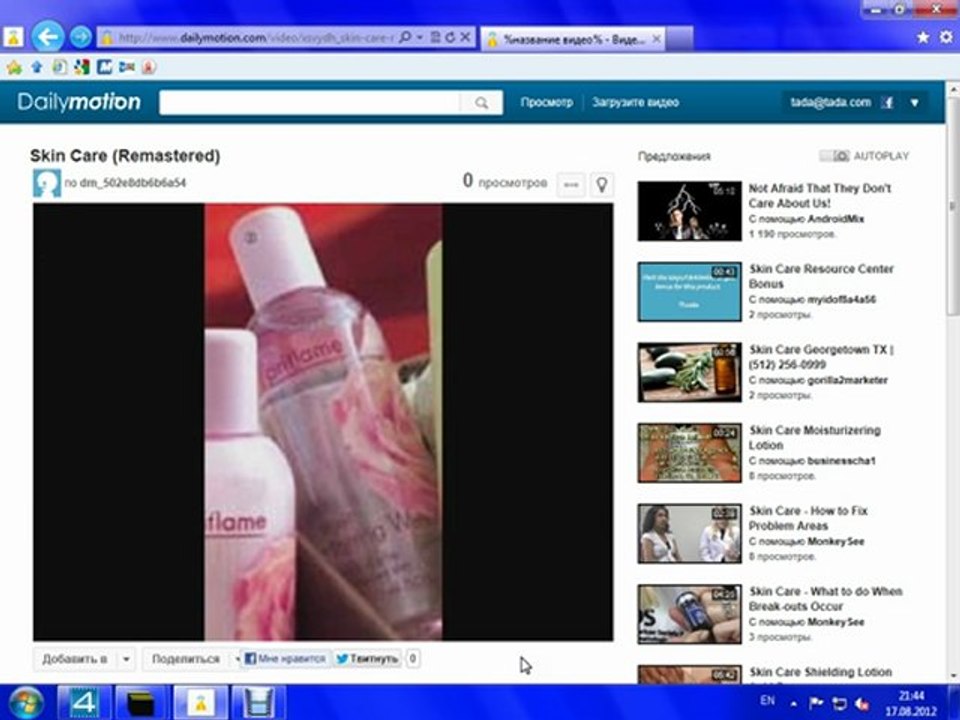Open 'Skin Care Shielding Lotion' video title
The height and width of the screenshot is (720, 960).
(820, 672)
